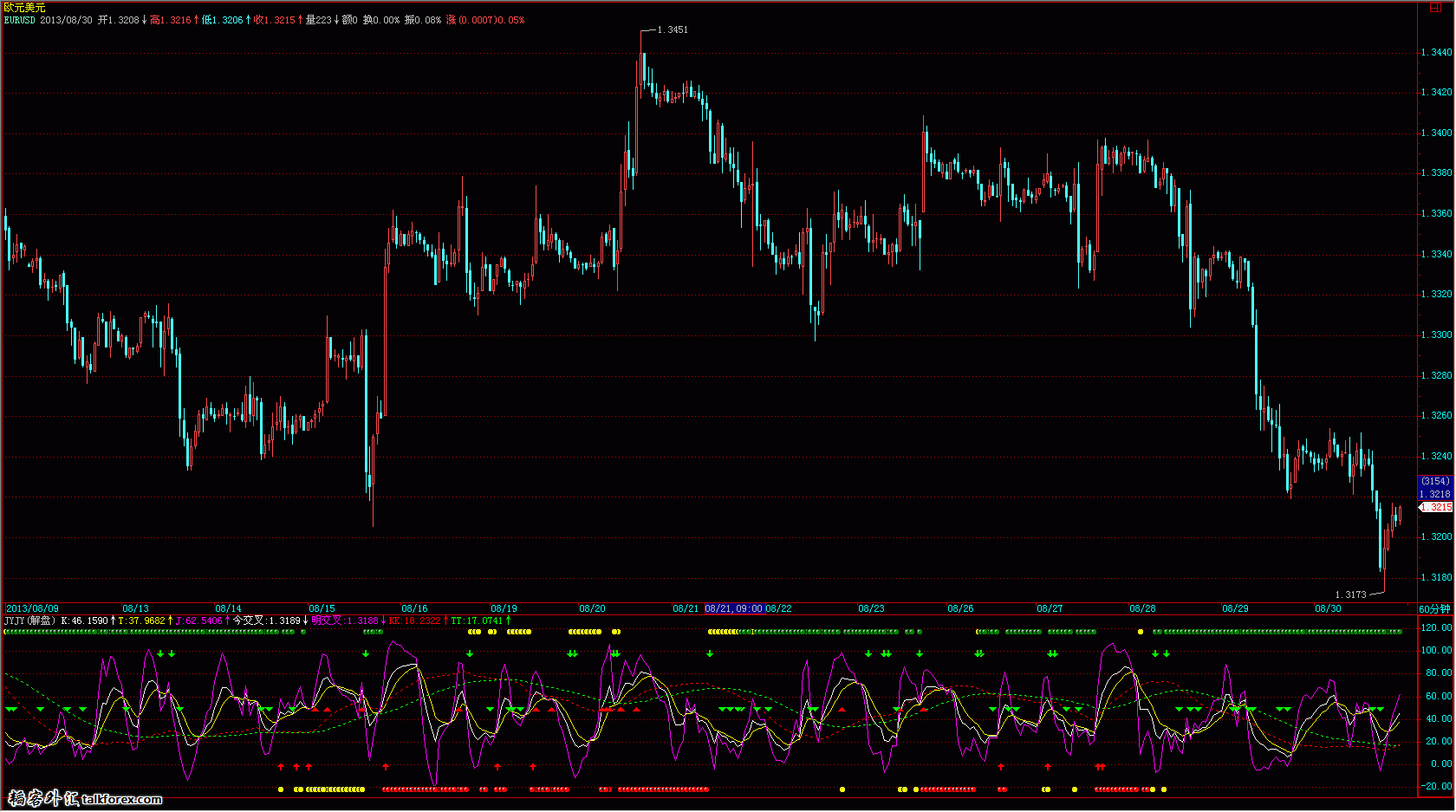Click the 08/20 date on the time axis
1456x812 pixels.
click(592, 608)
